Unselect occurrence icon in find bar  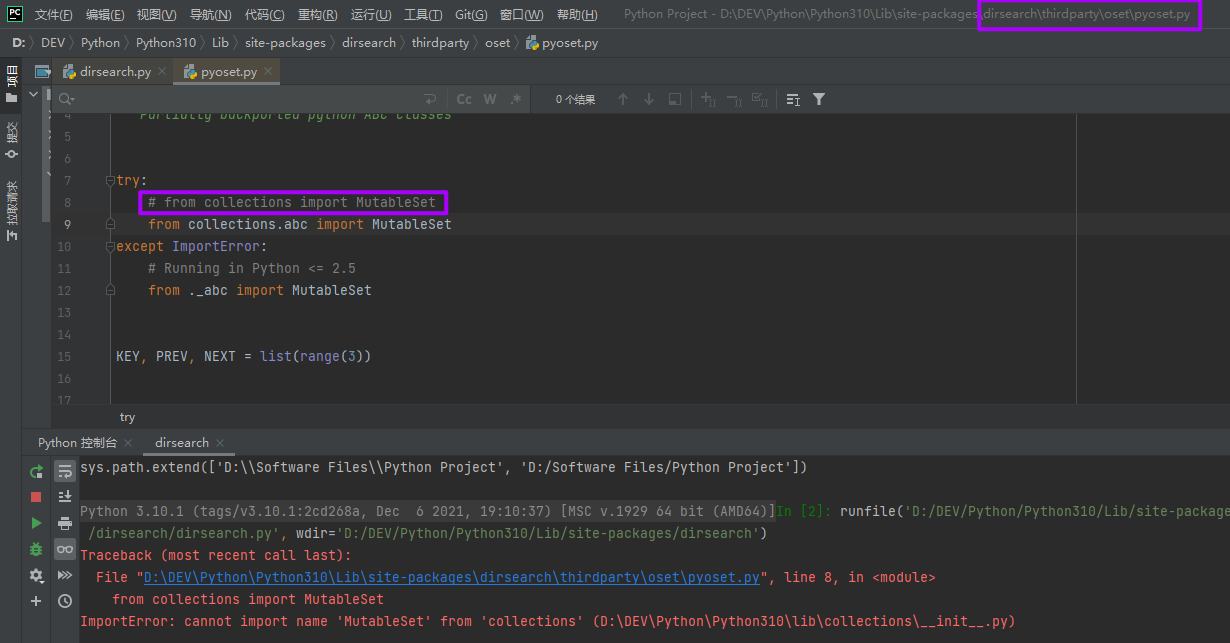tap(734, 99)
